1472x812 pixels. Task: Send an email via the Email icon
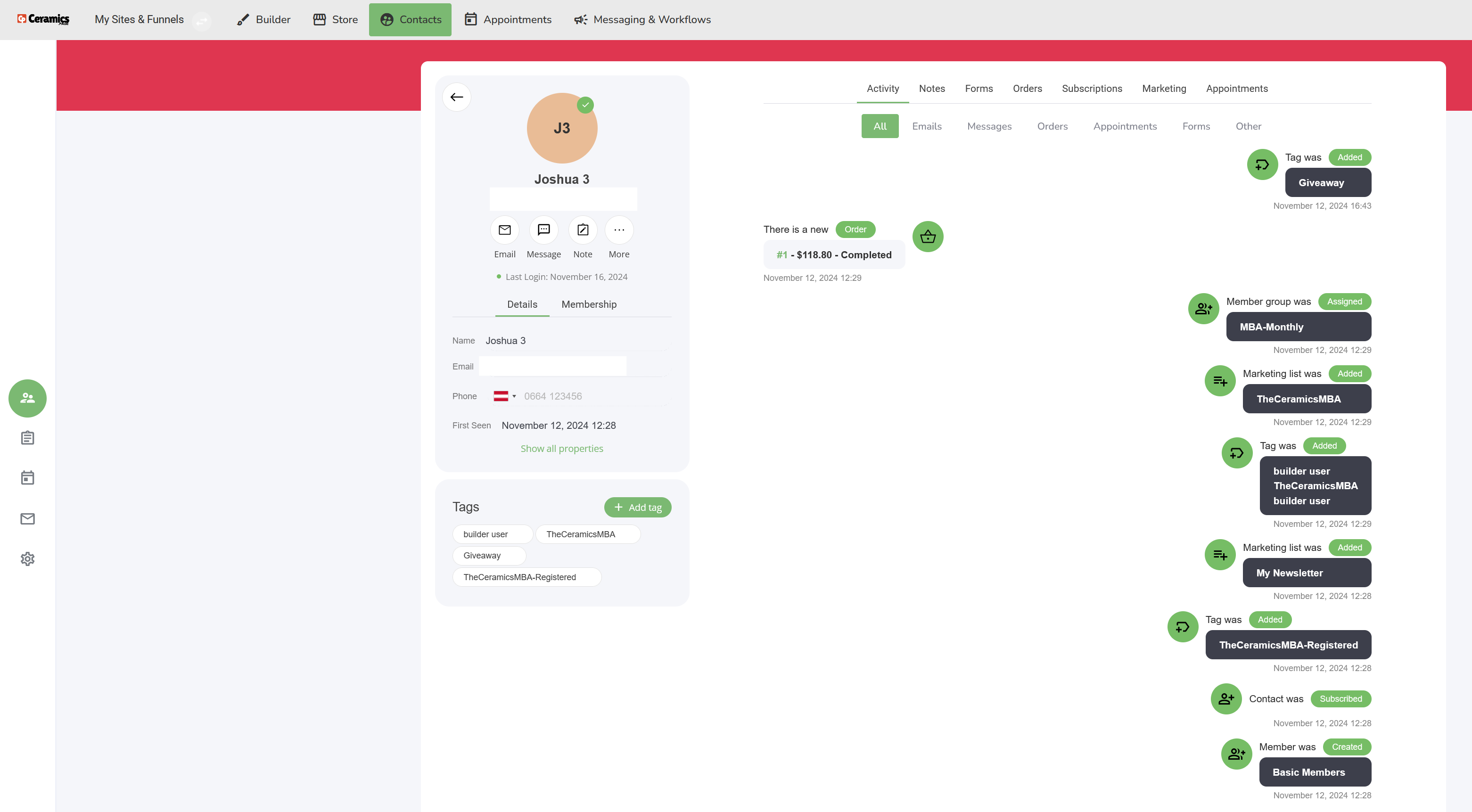click(x=505, y=230)
